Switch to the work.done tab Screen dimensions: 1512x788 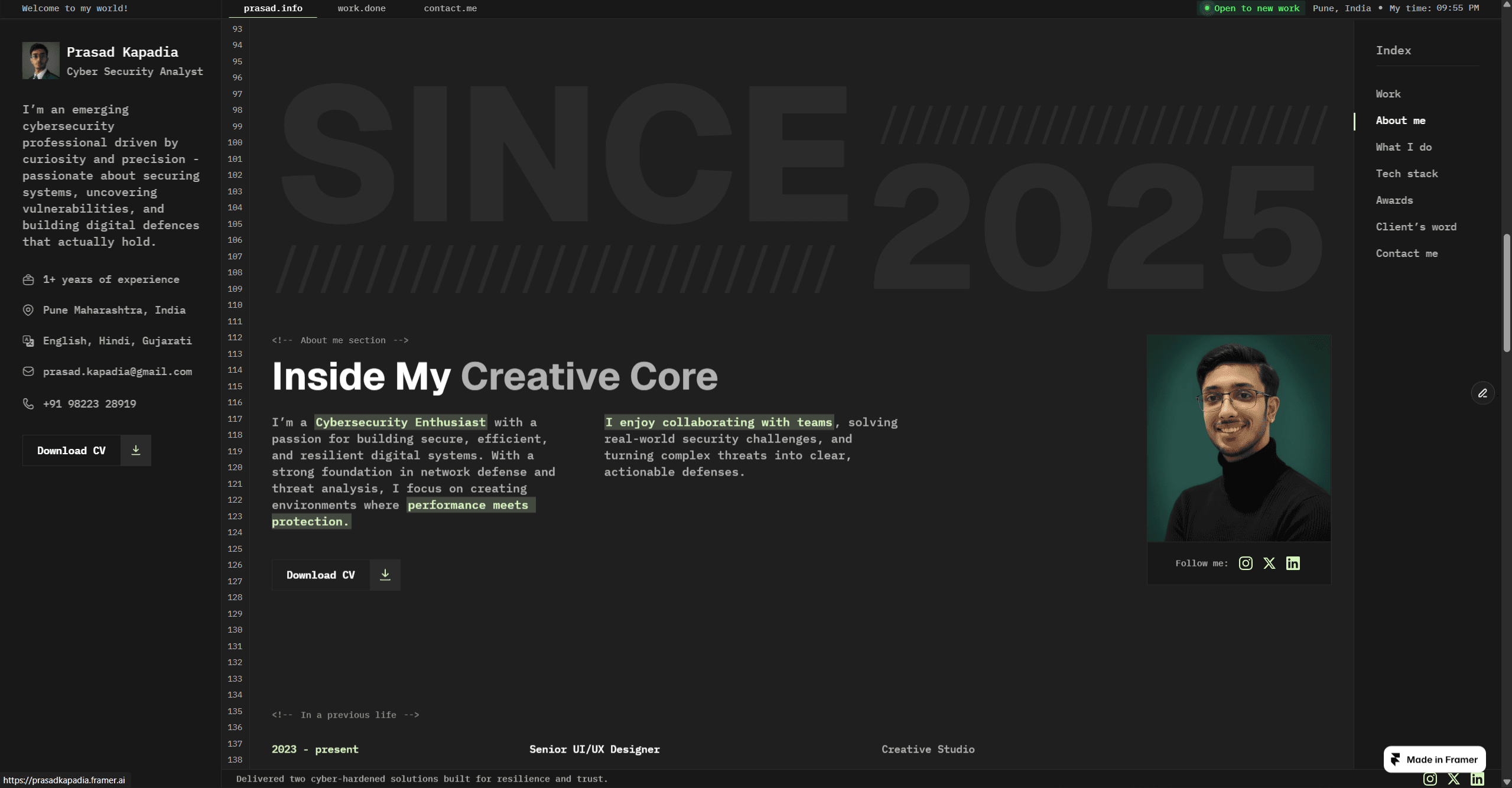tap(361, 8)
